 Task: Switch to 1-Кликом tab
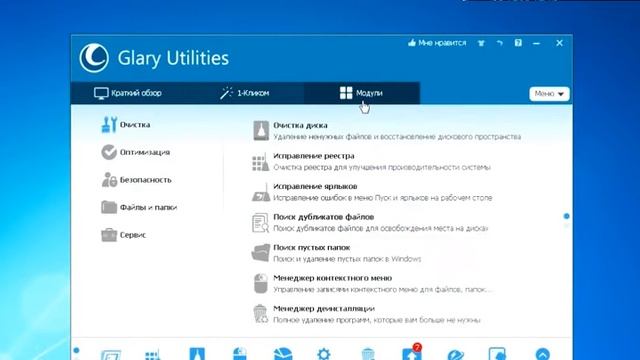(x=244, y=93)
